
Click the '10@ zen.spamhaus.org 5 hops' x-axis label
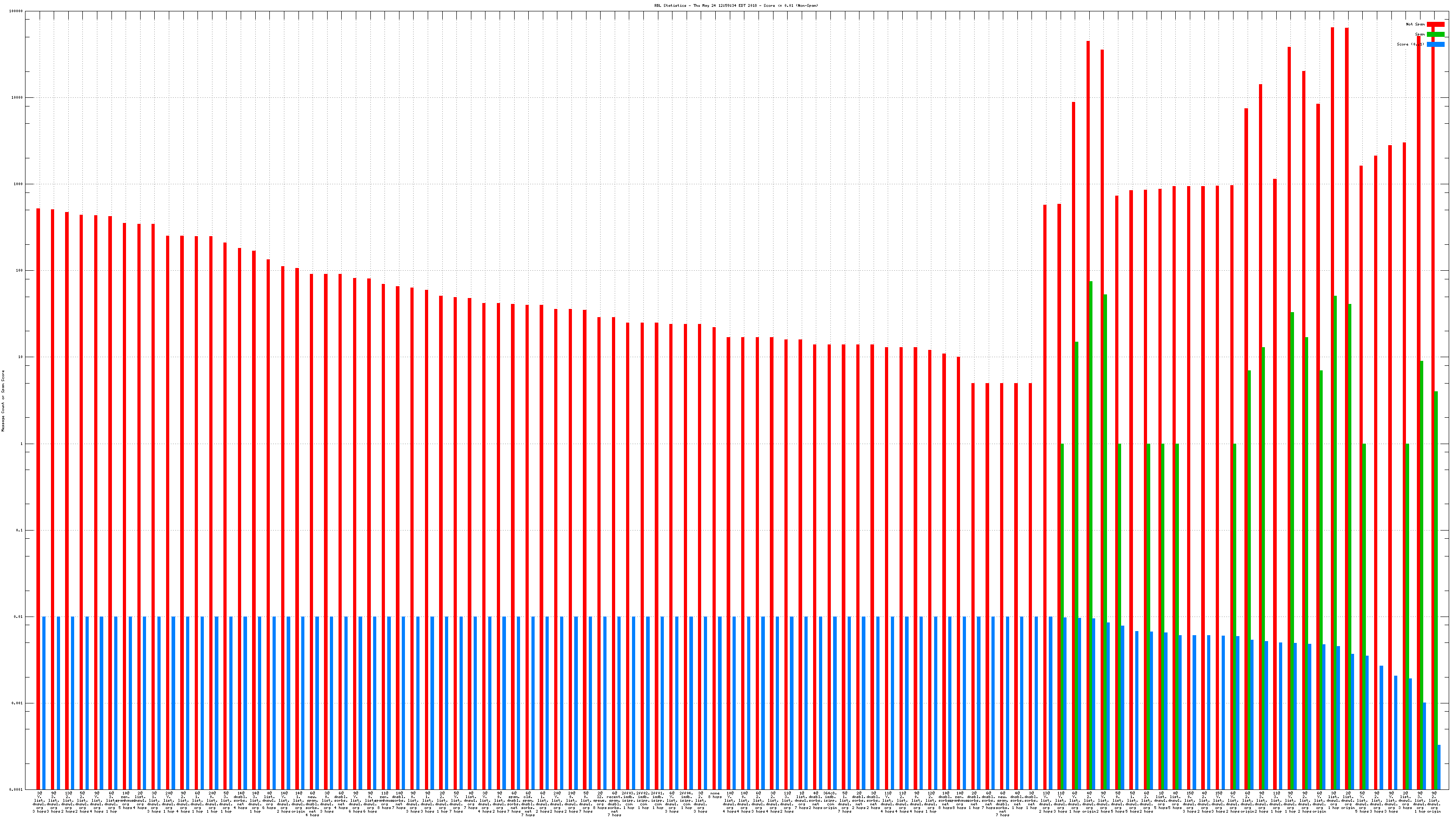[x=126, y=800]
